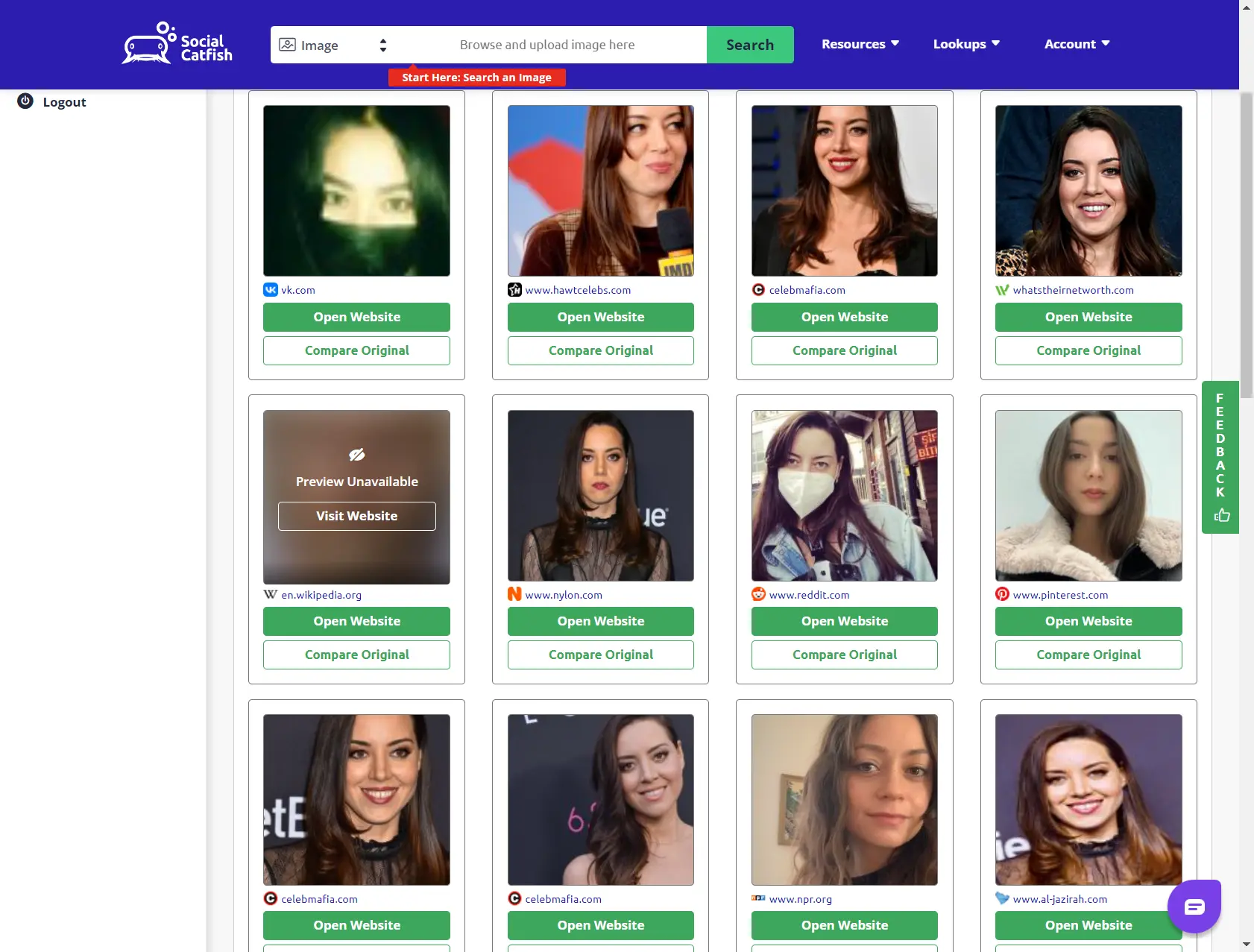Click the Wikipedia favicon icon

[x=271, y=594]
